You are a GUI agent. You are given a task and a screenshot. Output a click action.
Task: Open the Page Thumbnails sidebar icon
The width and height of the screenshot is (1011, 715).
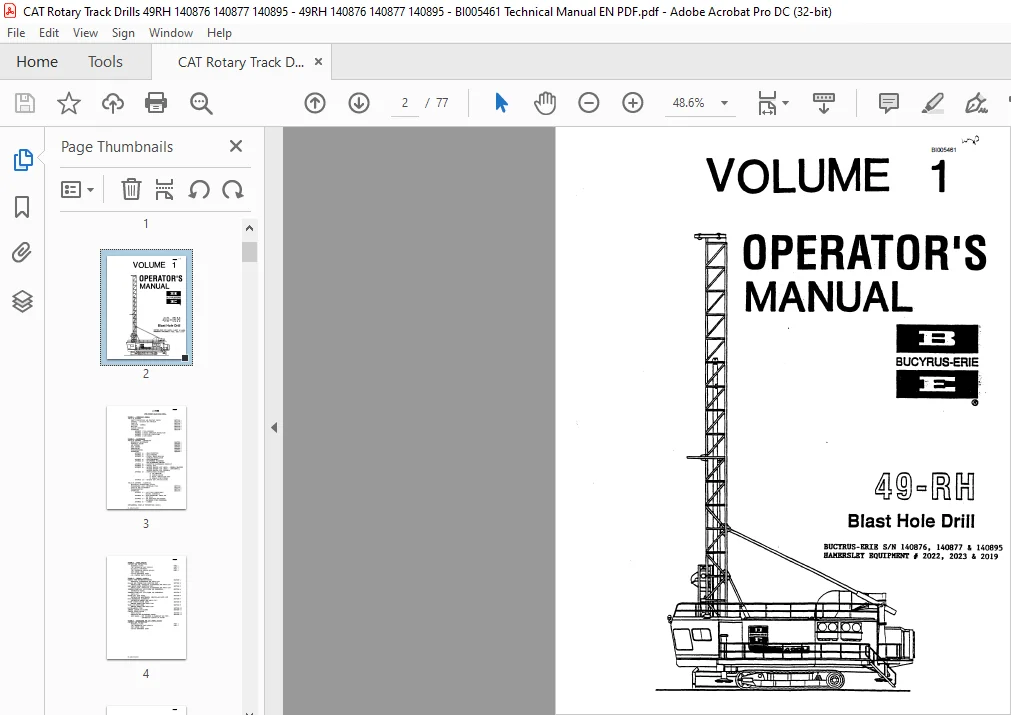23,159
